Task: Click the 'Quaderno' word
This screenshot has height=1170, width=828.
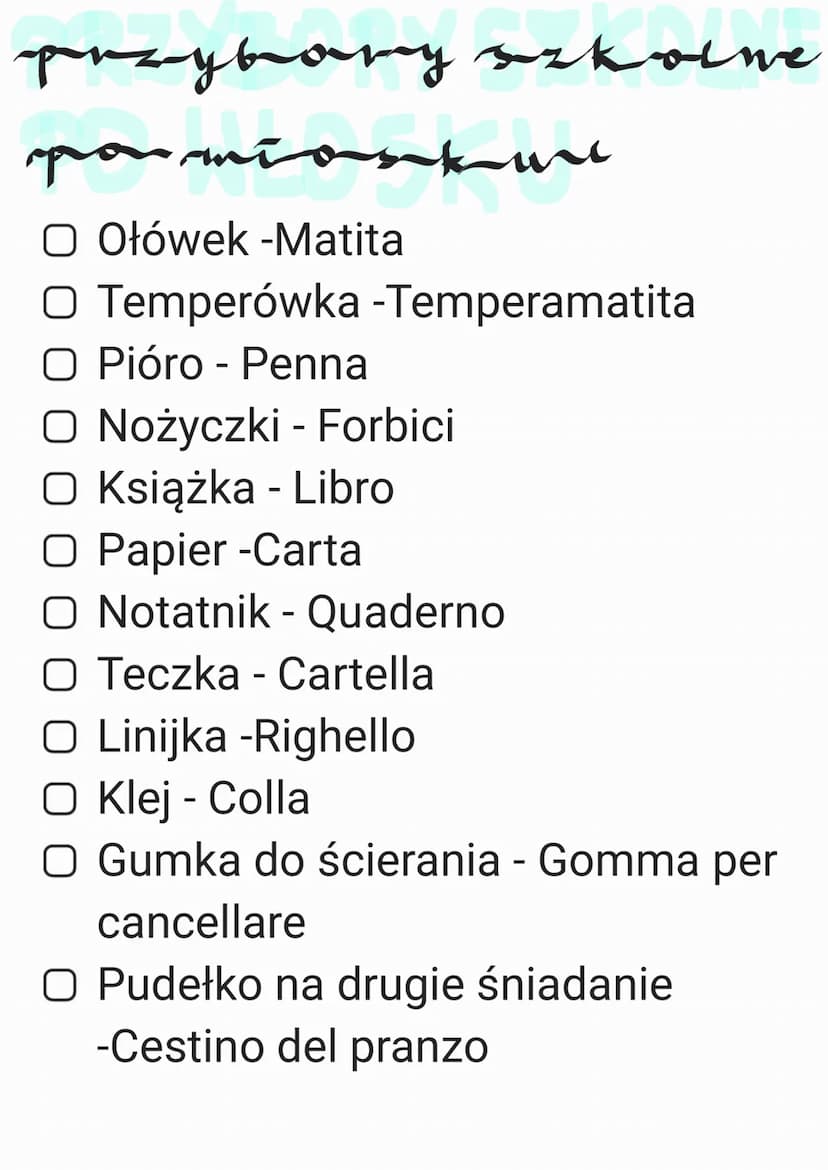Action: [406, 613]
